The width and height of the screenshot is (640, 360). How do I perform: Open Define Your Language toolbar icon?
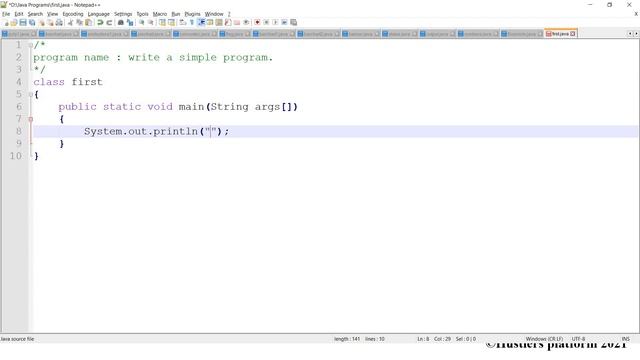210,23
